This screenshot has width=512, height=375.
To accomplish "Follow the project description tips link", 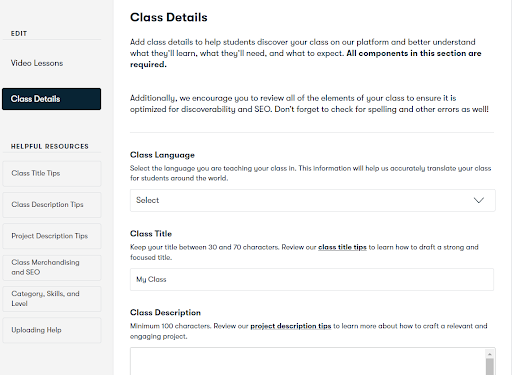I will 291,326.
